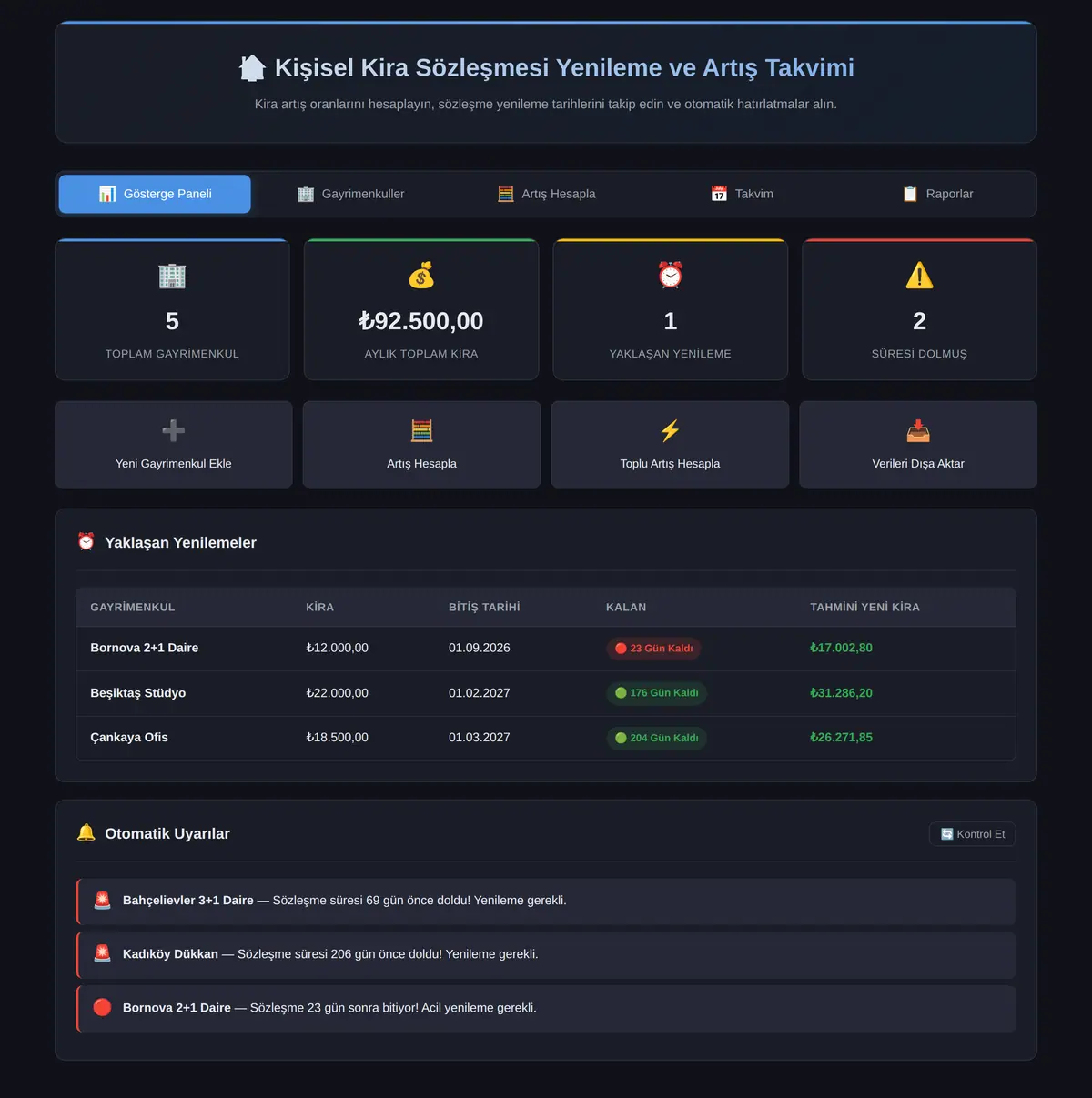Click the money bag icon above Aylık Toplam Kira
This screenshot has width=1092, height=1098.
pos(421,276)
